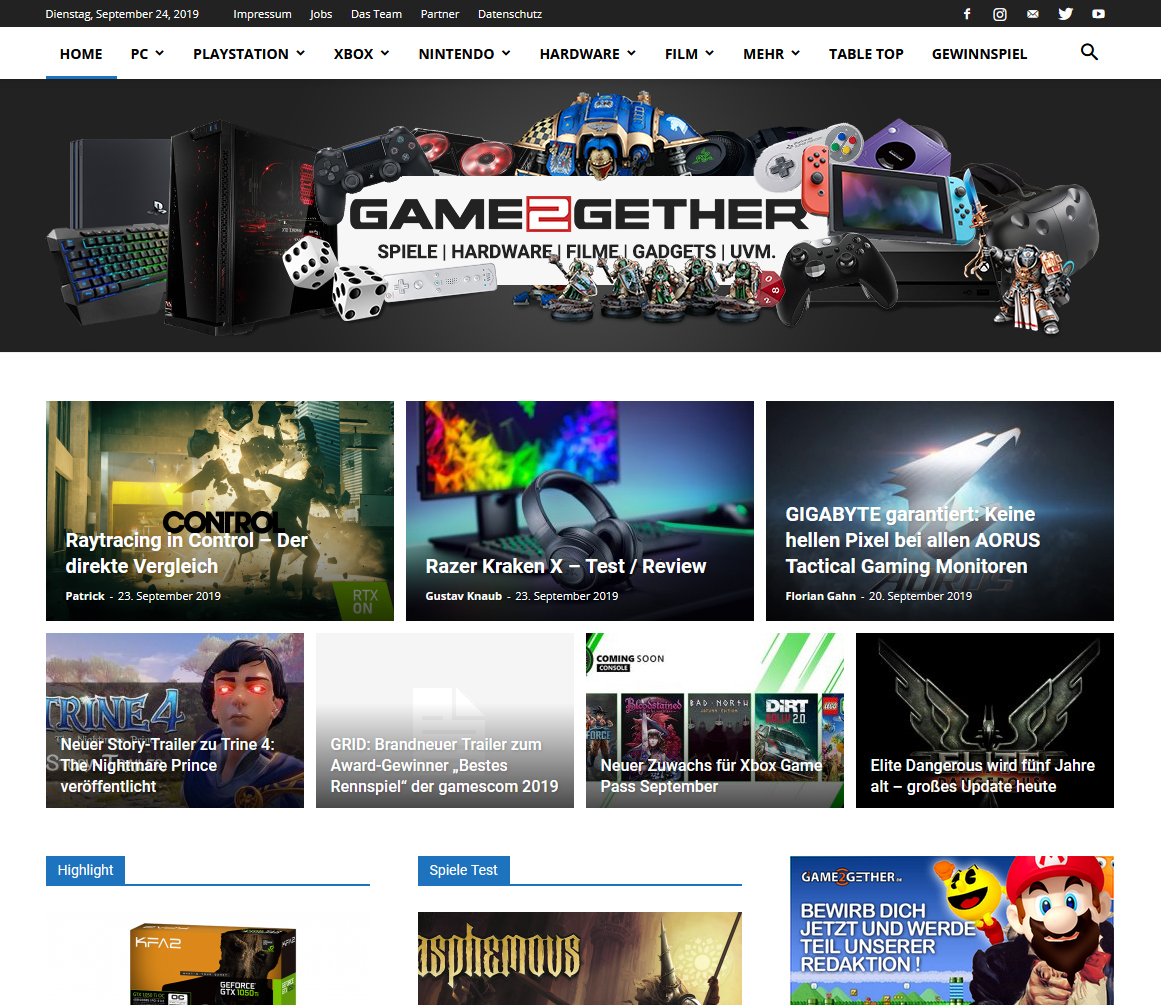Open the Elite Dangerous update article
The width and height of the screenshot is (1161, 1005).
click(985, 721)
